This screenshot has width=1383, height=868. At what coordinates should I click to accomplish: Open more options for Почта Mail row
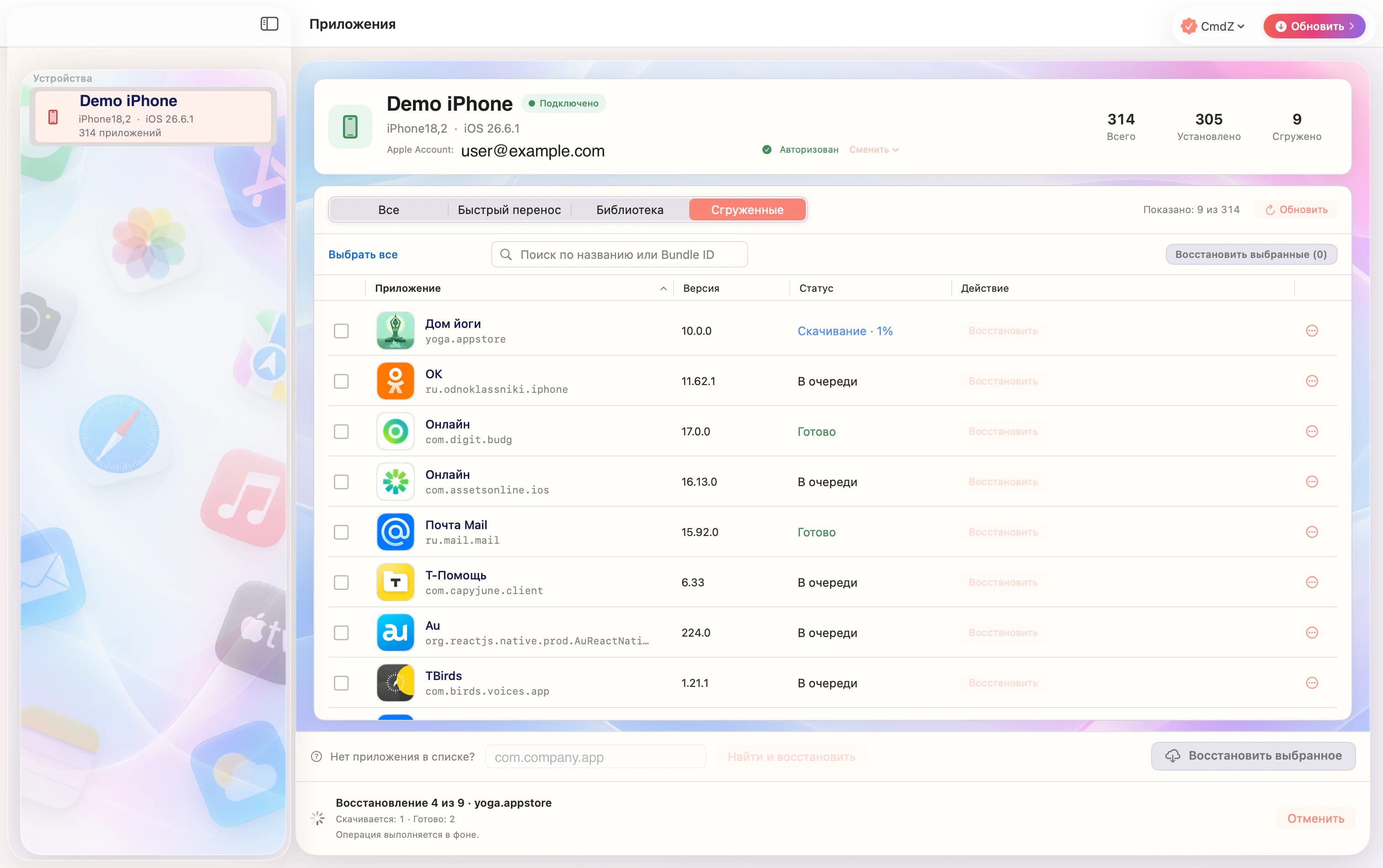pos(1312,532)
